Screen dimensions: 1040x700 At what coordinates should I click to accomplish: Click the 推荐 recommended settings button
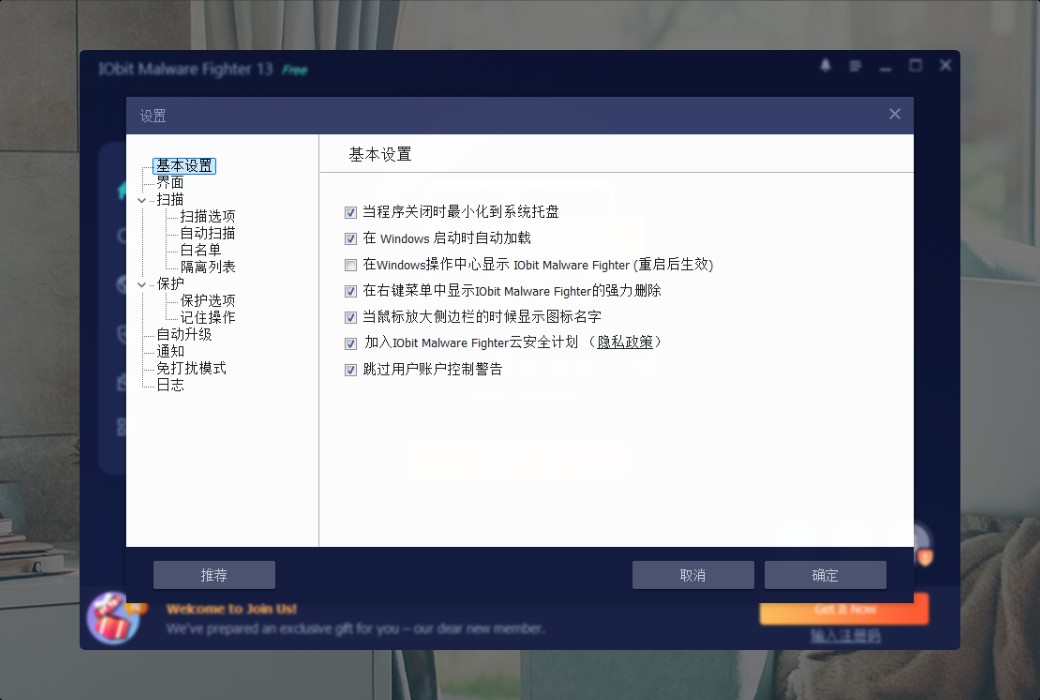[x=213, y=575]
